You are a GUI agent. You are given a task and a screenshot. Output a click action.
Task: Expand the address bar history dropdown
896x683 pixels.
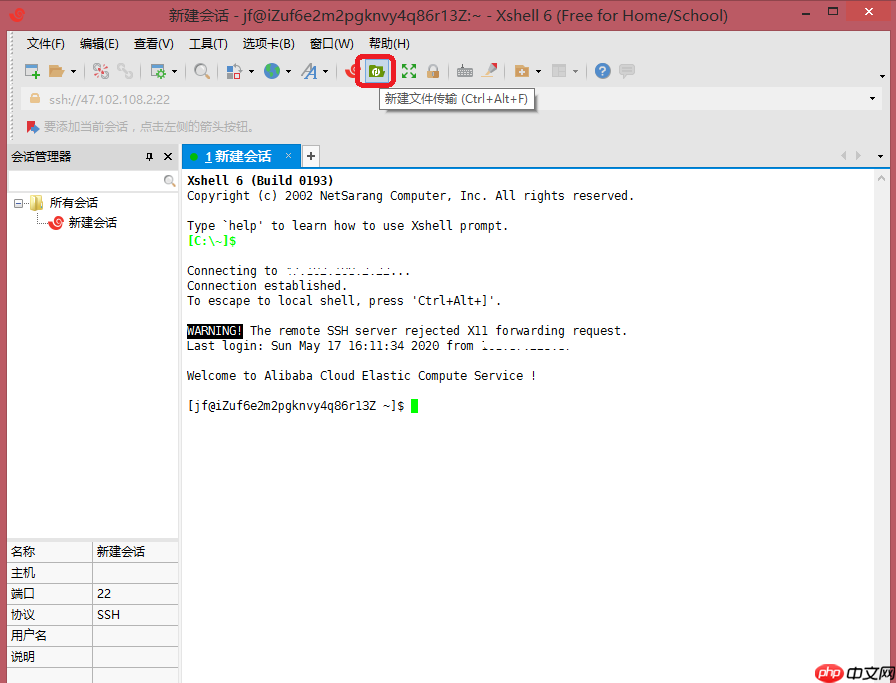click(x=872, y=99)
